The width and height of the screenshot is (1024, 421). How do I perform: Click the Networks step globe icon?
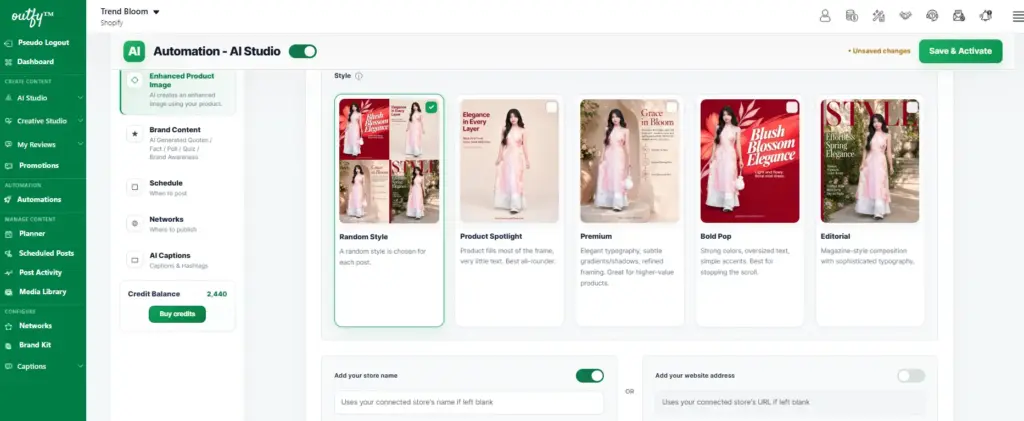coord(135,223)
